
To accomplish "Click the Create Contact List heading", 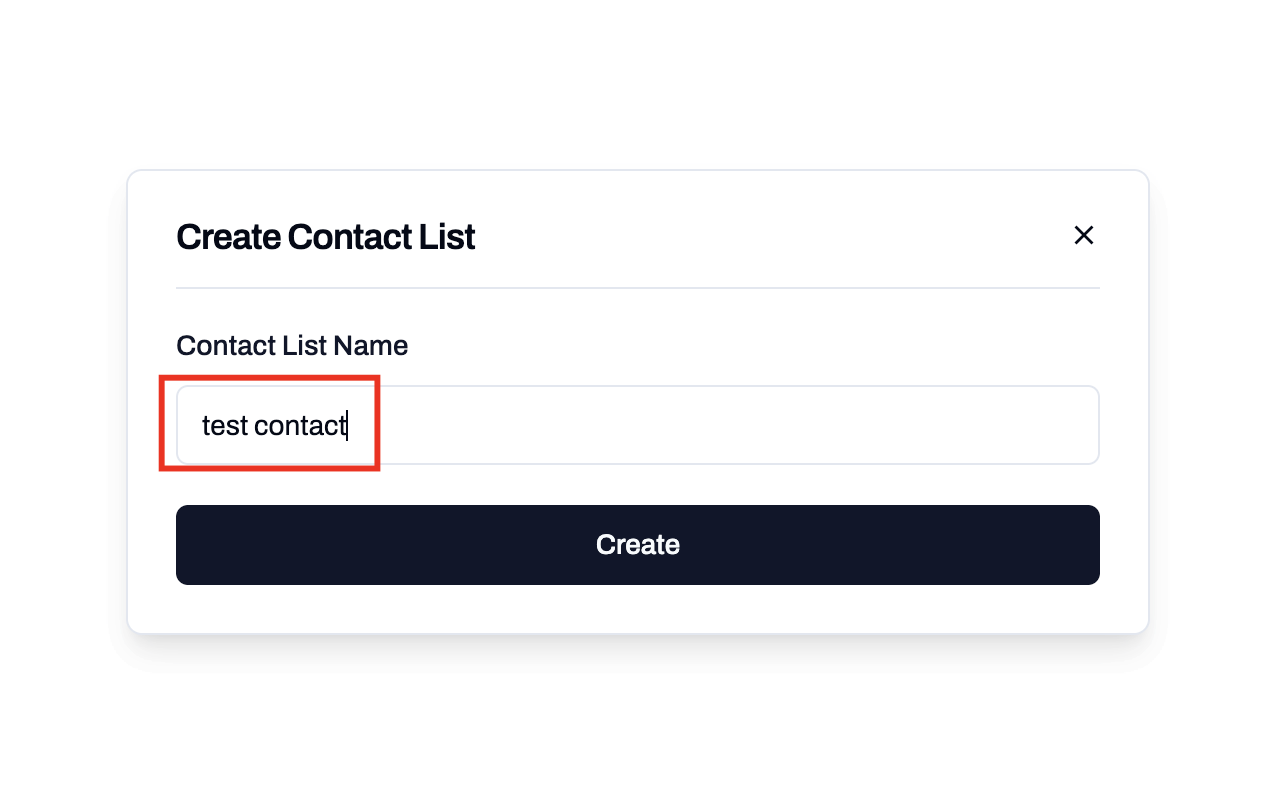I will point(325,236).
